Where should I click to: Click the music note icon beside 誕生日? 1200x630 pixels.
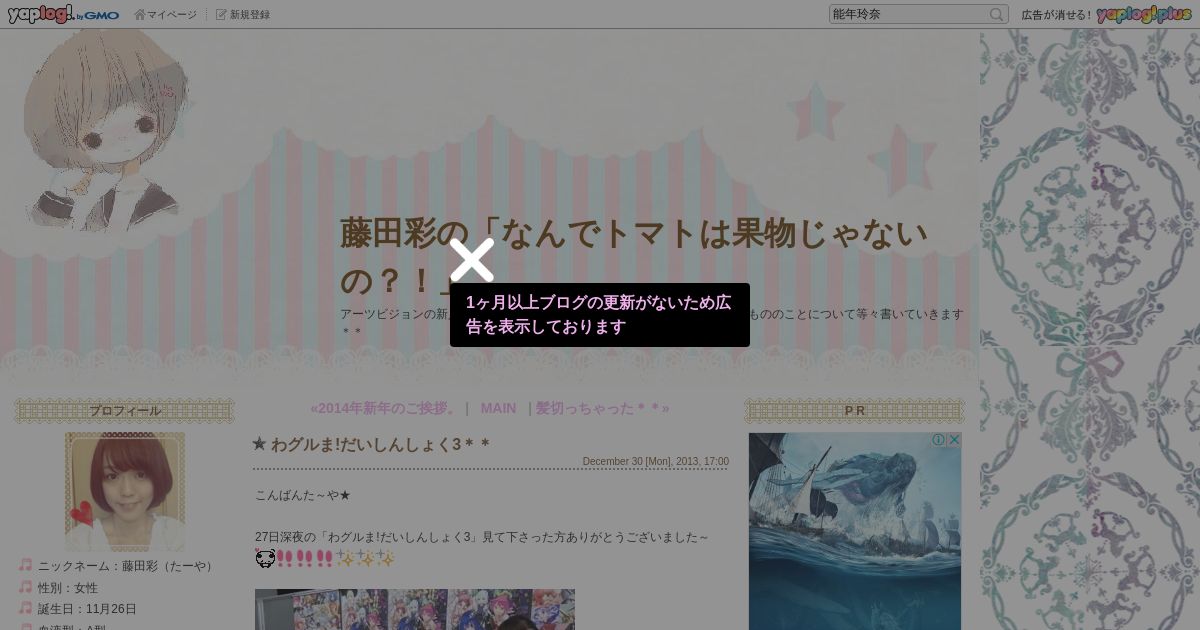(x=26, y=608)
